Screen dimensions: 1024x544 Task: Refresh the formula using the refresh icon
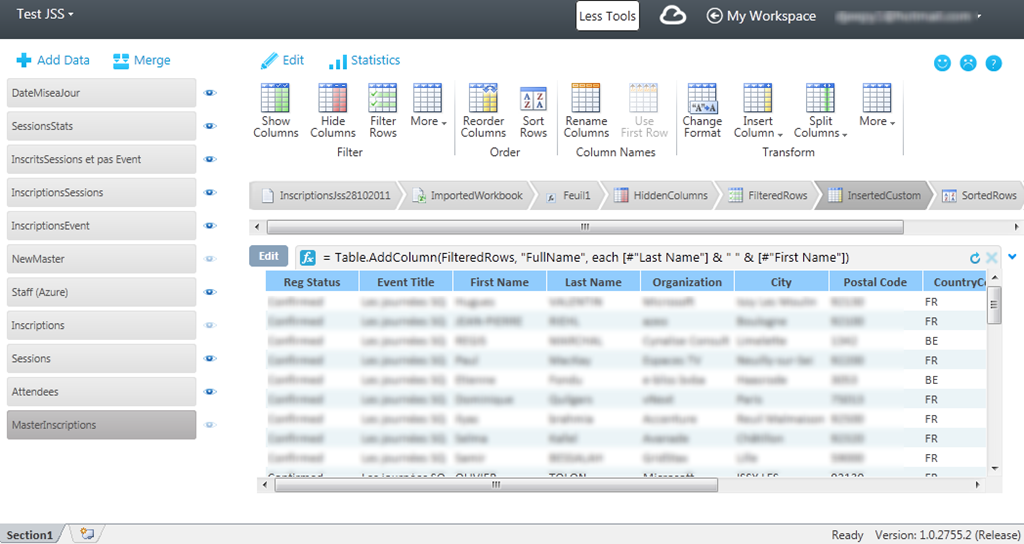click(x=975, y=258)
